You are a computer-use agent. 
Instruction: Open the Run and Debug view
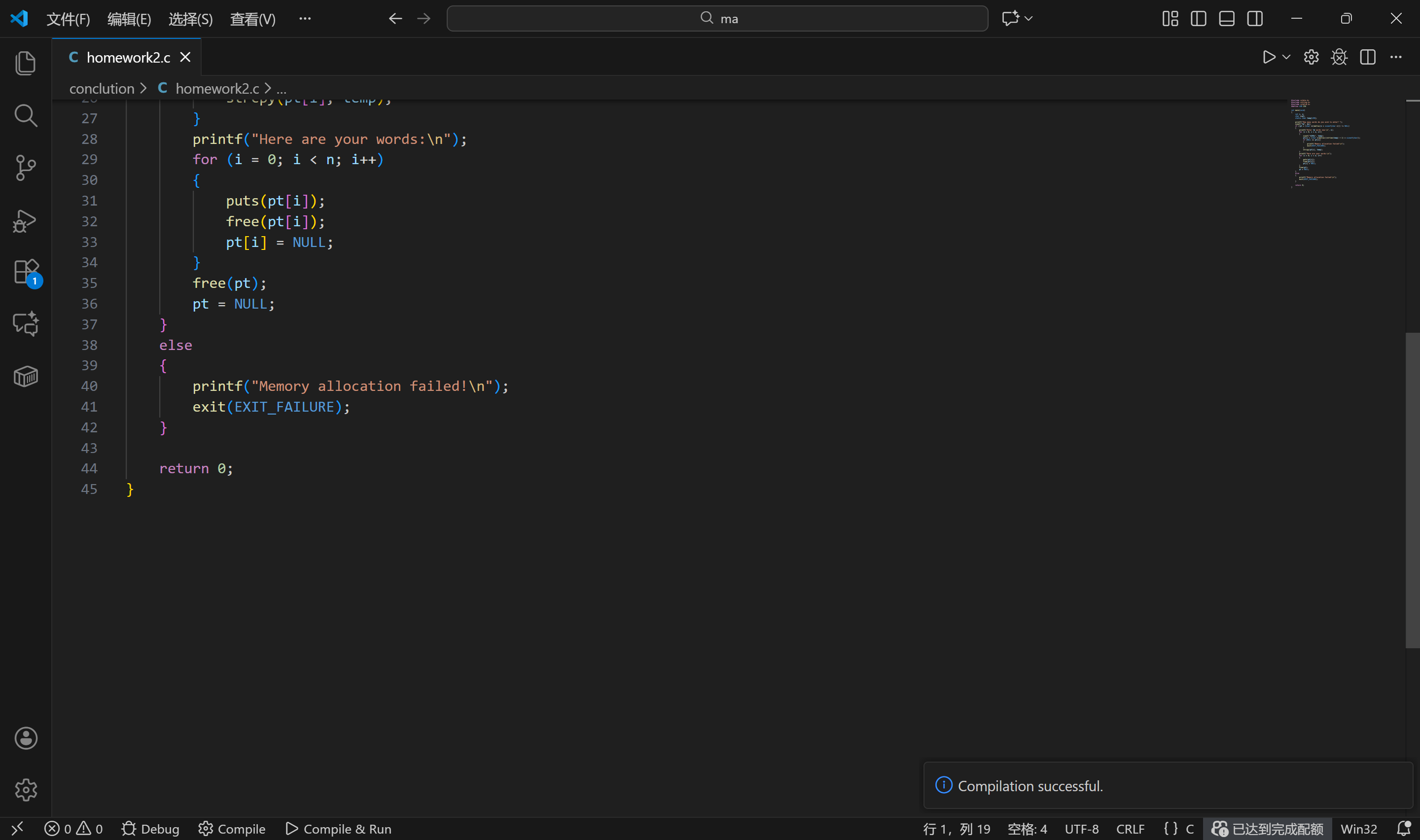[x=26, y=221]
